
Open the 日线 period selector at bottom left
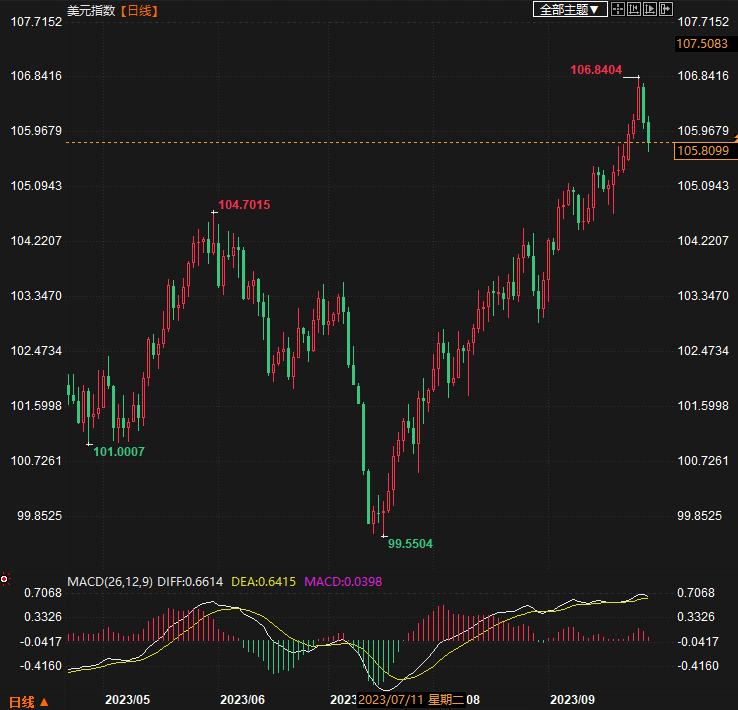pyautogui.click(x=27, y=700)
